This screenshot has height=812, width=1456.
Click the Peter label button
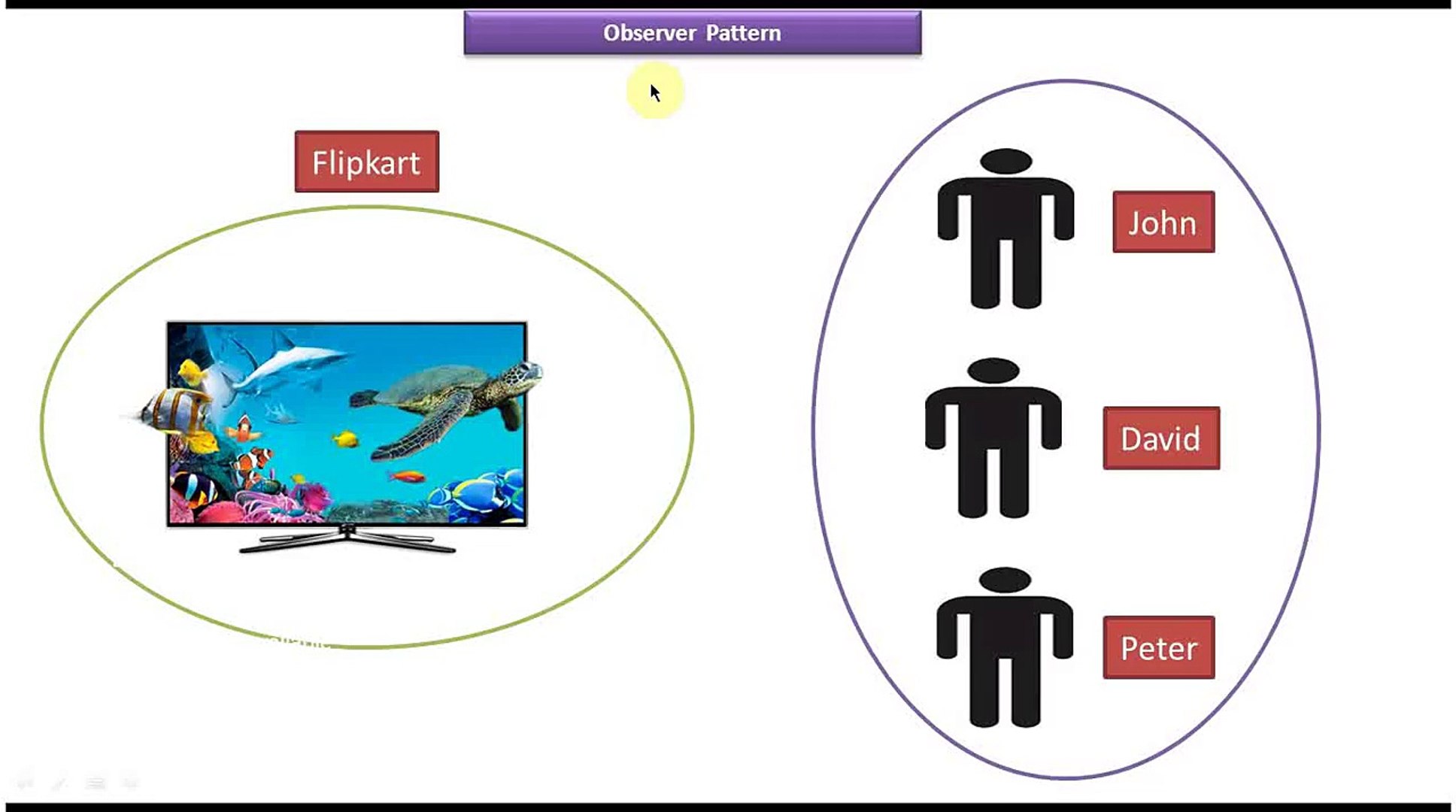click(1159, 647)
